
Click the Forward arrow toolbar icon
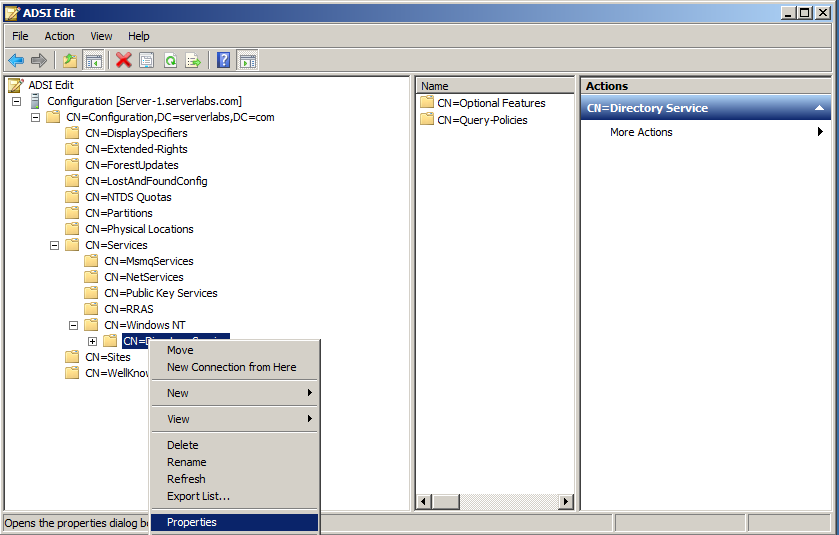(39, 60)
